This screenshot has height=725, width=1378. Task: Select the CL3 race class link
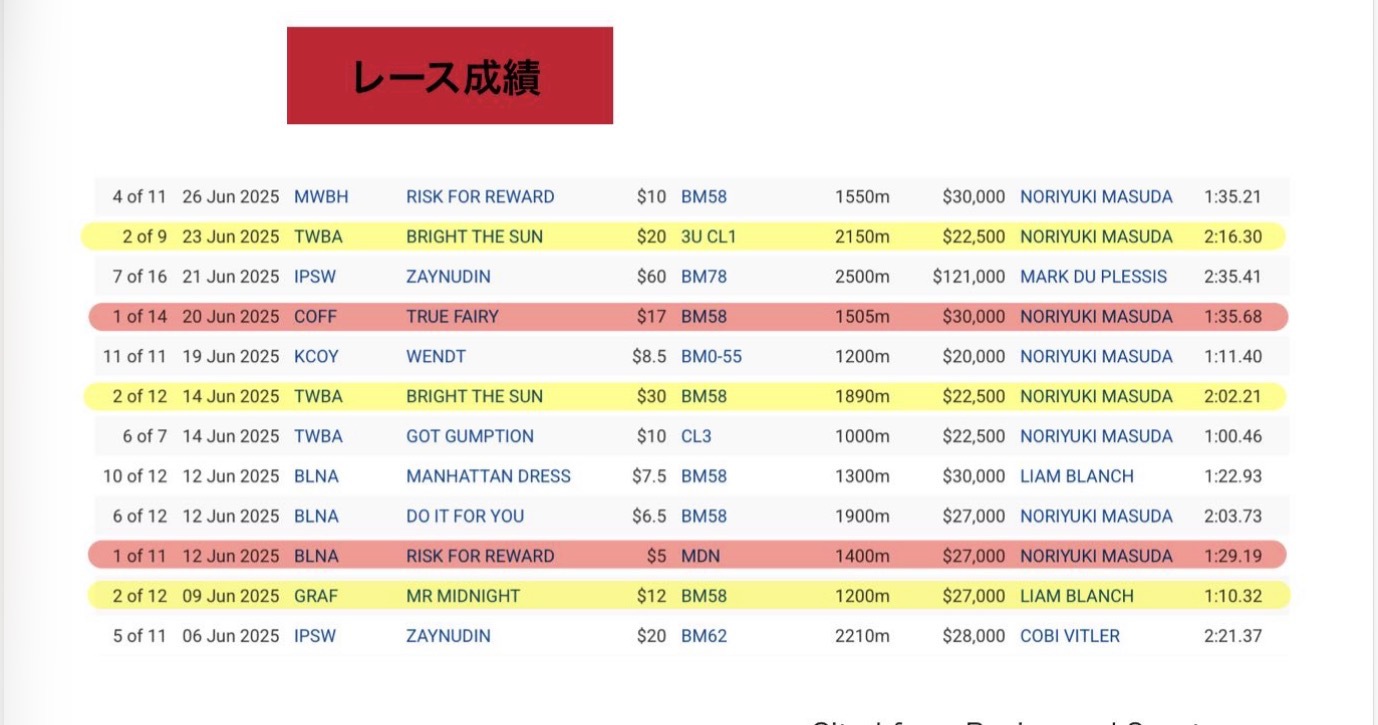[x=696, y=437]
